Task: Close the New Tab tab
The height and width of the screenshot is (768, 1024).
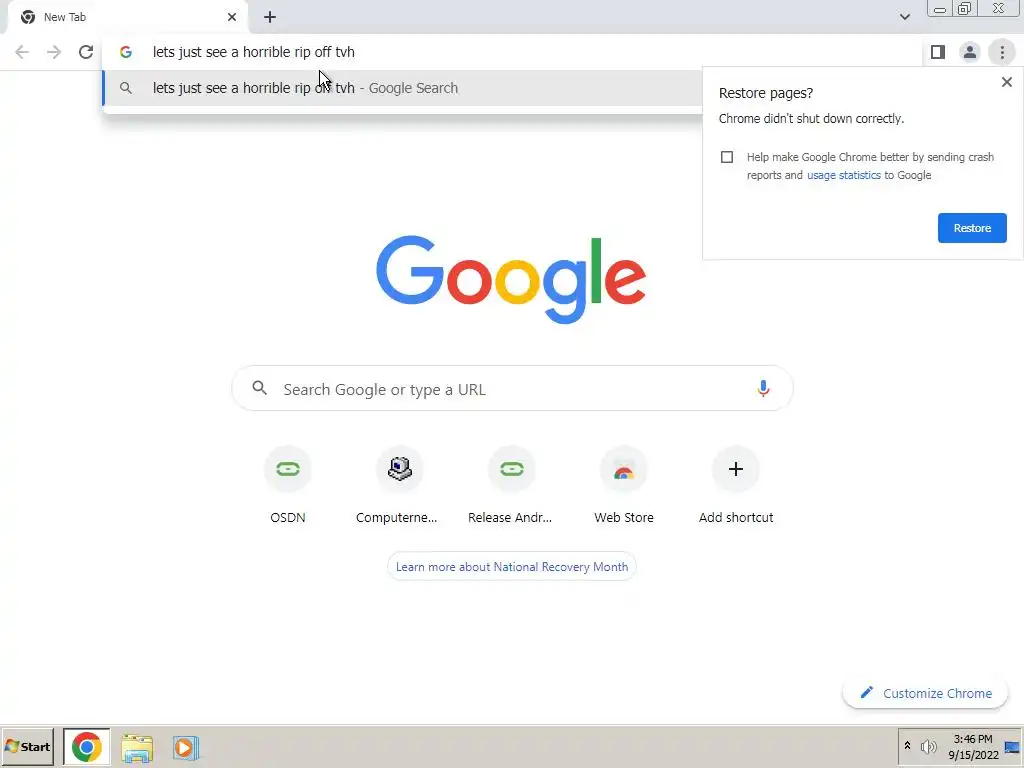Action: click(232, 18)
